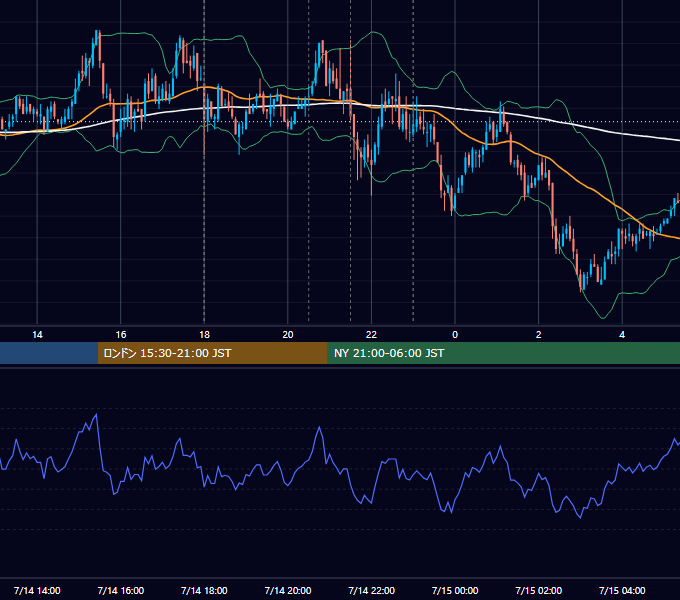Click the NY 21:00-06:00 JST session bar
This screenshot has height=600, width=680.
point(503,353)
